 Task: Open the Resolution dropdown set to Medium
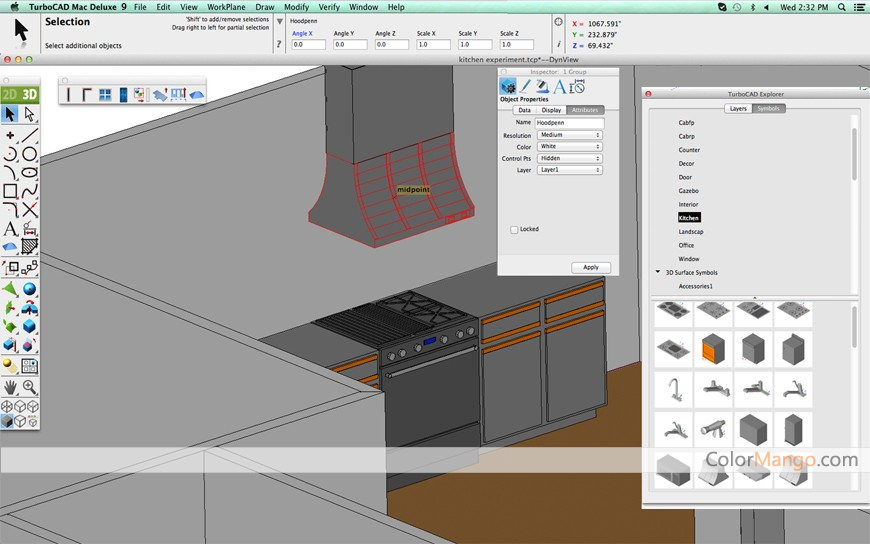(569, 135)
